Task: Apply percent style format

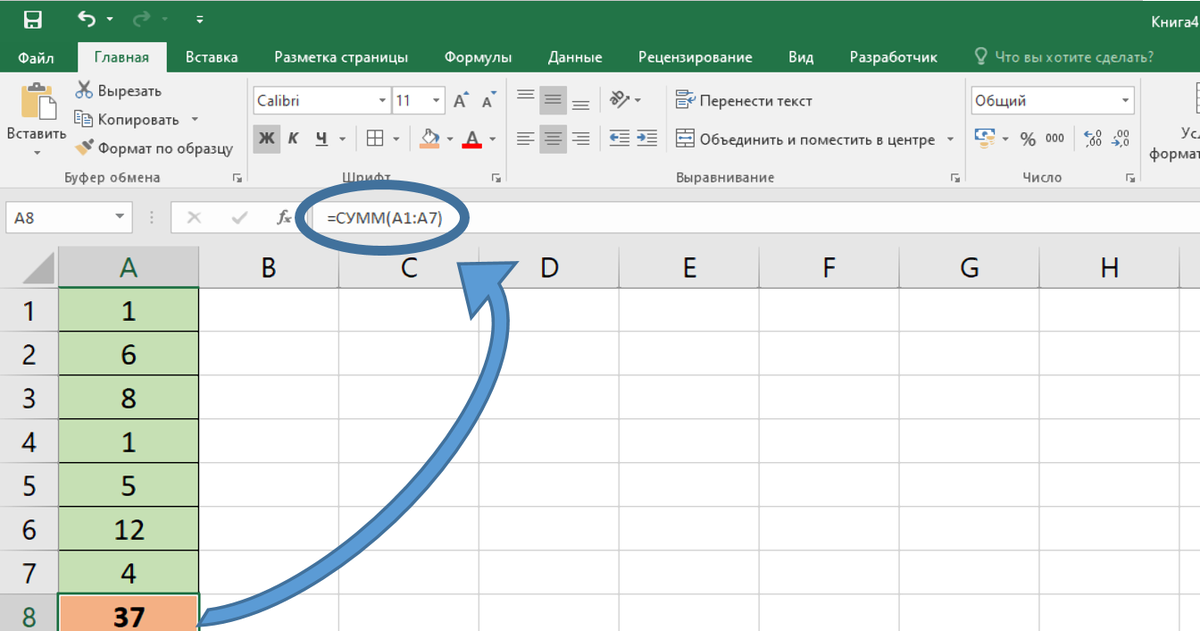Action: coord(1027,139)
